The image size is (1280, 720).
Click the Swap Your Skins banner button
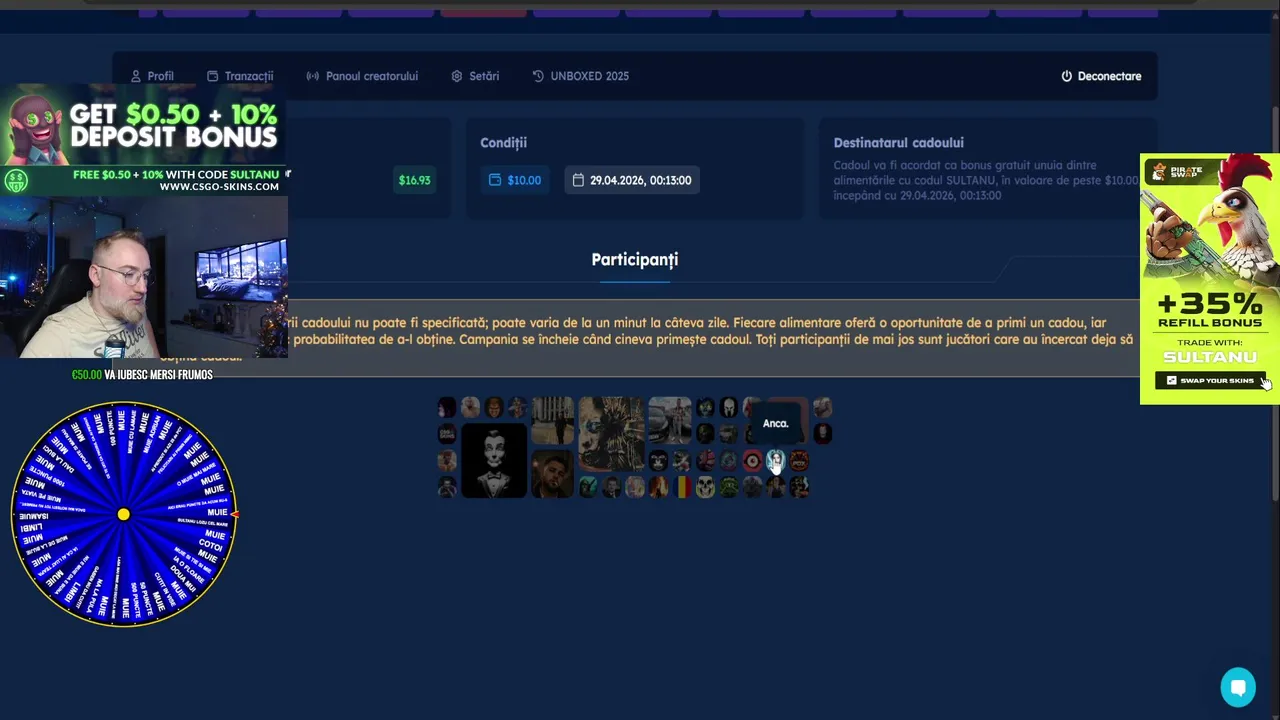coord(1210,380)
